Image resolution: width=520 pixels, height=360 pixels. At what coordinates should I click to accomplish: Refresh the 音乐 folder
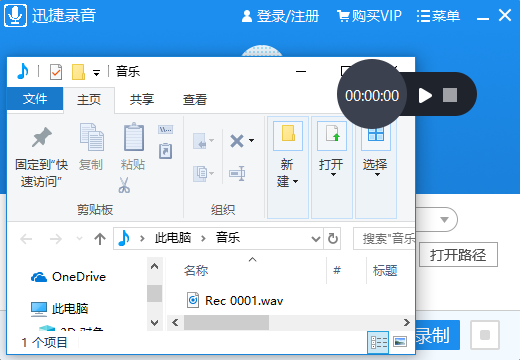tap(332, 239)
